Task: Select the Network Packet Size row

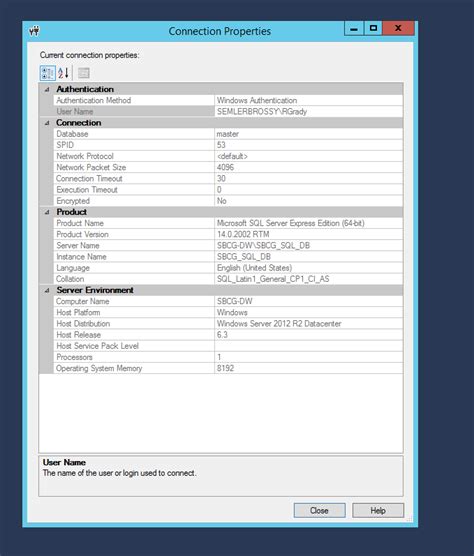Action: [x=228, y=167]
